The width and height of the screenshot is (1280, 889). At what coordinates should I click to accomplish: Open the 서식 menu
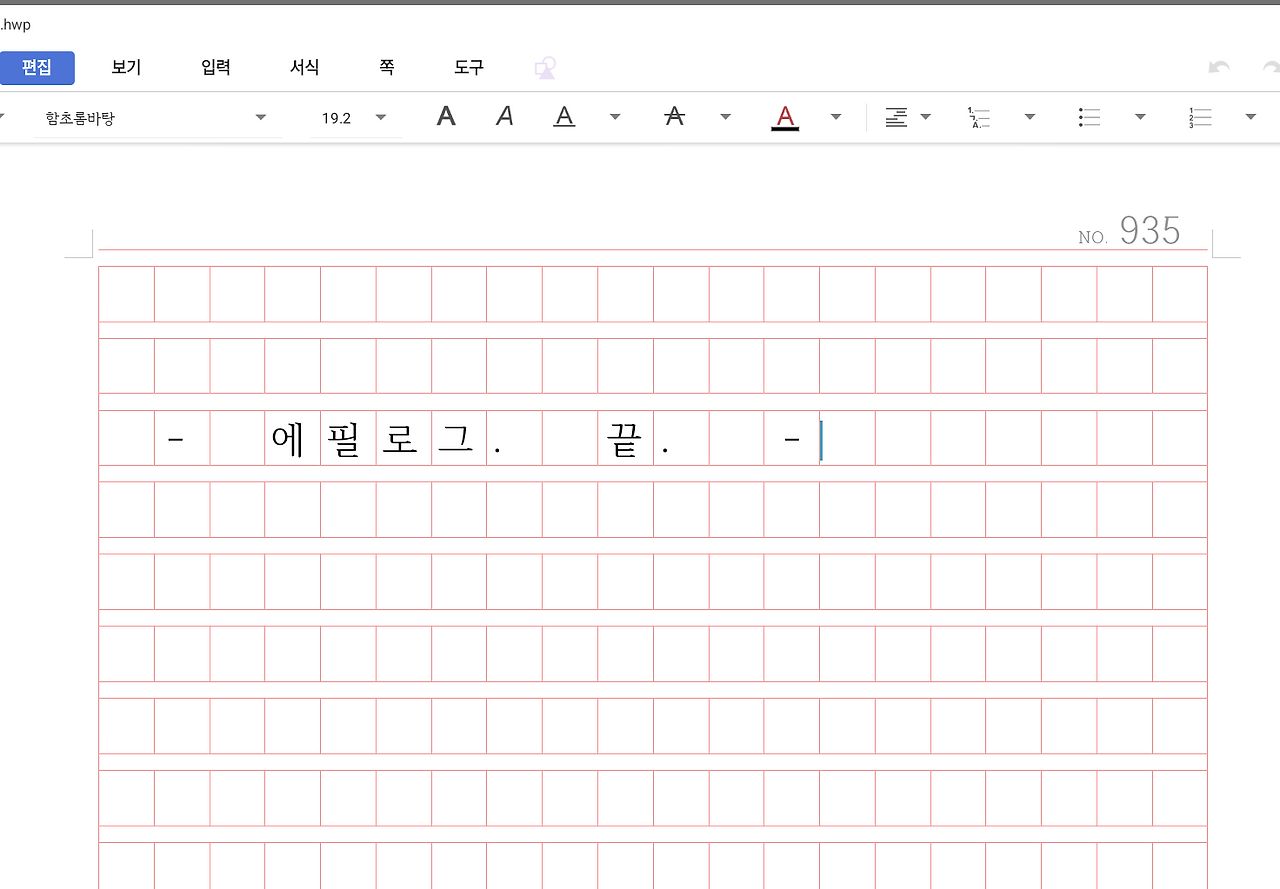pyautogui.click(x=305, y=68)
